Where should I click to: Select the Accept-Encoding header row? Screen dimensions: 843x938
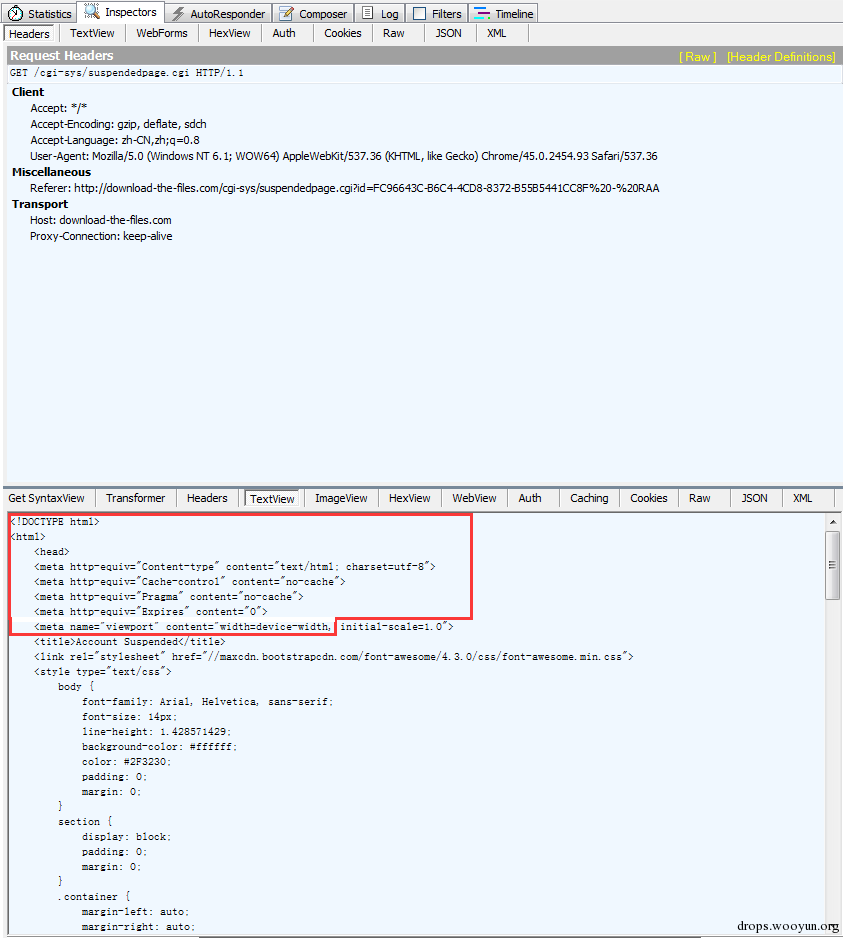pyautogui.click(x=118, y=124)
